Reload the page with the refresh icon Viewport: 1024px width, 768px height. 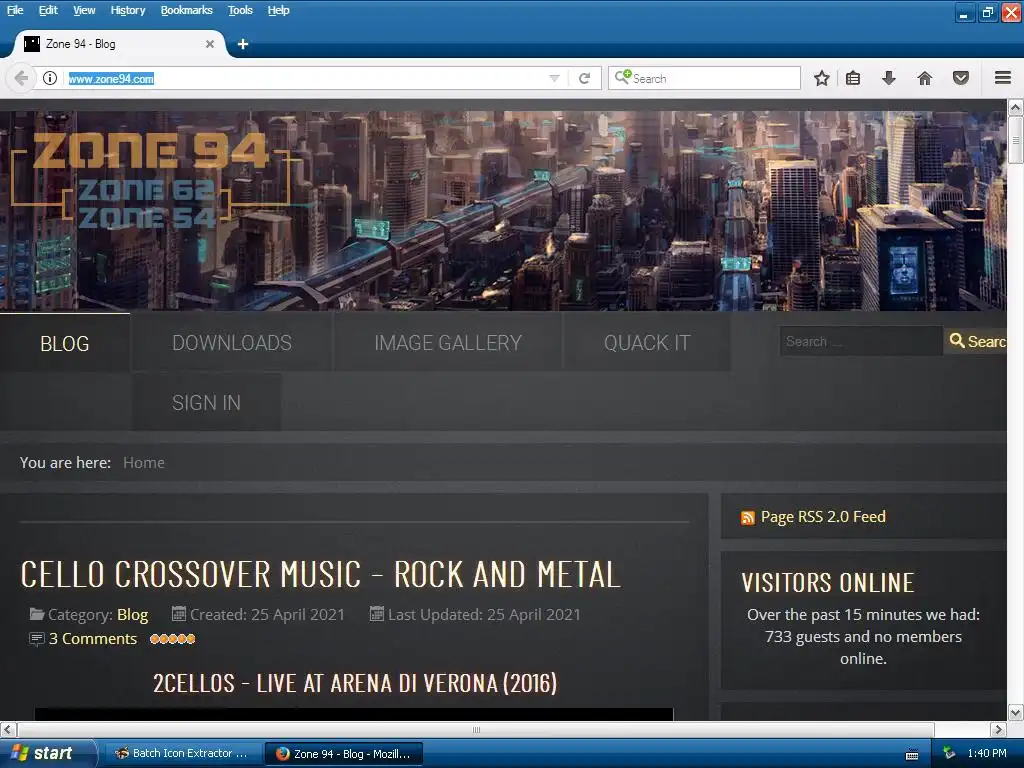pos(584,78)
